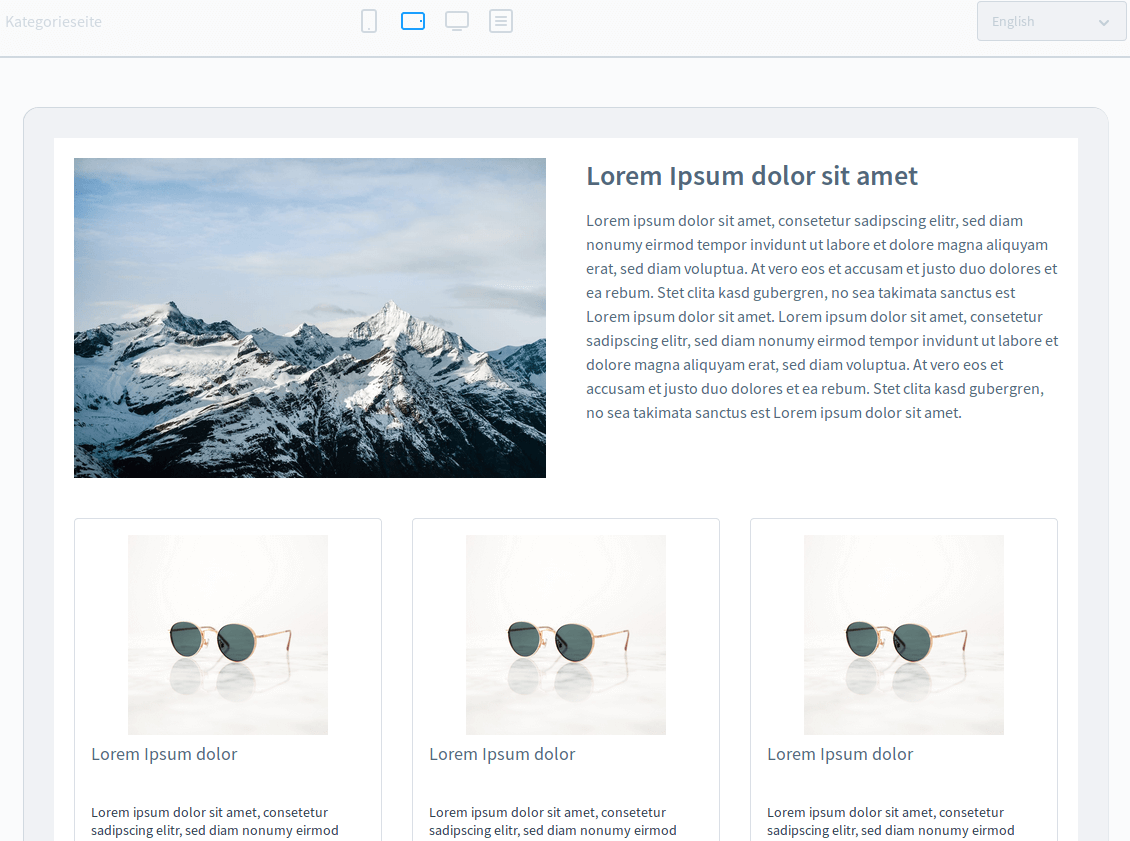Screen dimensions: 1130x841
Task: Click the right product's 'Lorem Ipsum dolor' title
Action: pyautogui.click(x=840, y=754)
